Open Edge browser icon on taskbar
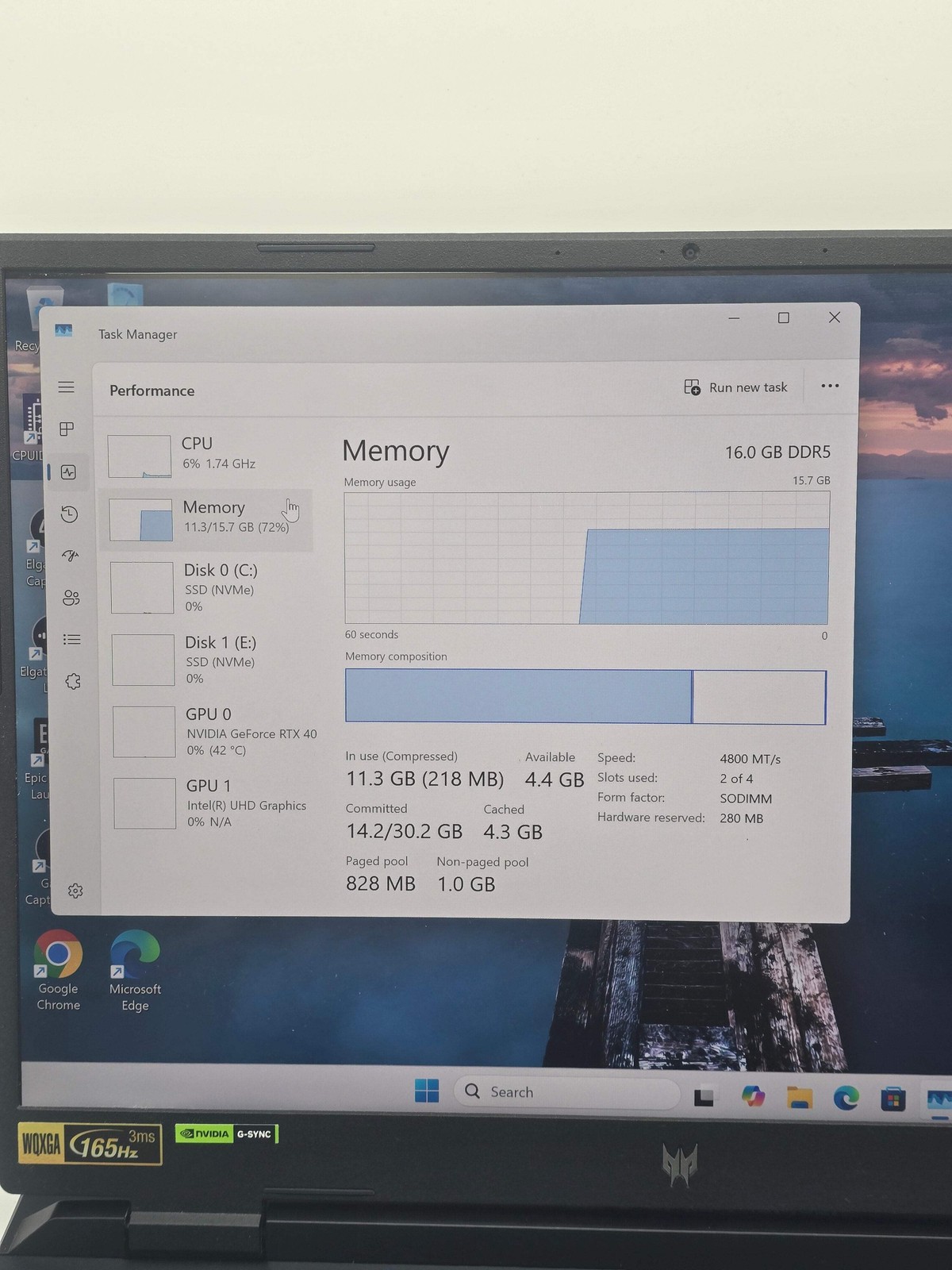This screenshot has height=1270, width=952. [846, 1099]
